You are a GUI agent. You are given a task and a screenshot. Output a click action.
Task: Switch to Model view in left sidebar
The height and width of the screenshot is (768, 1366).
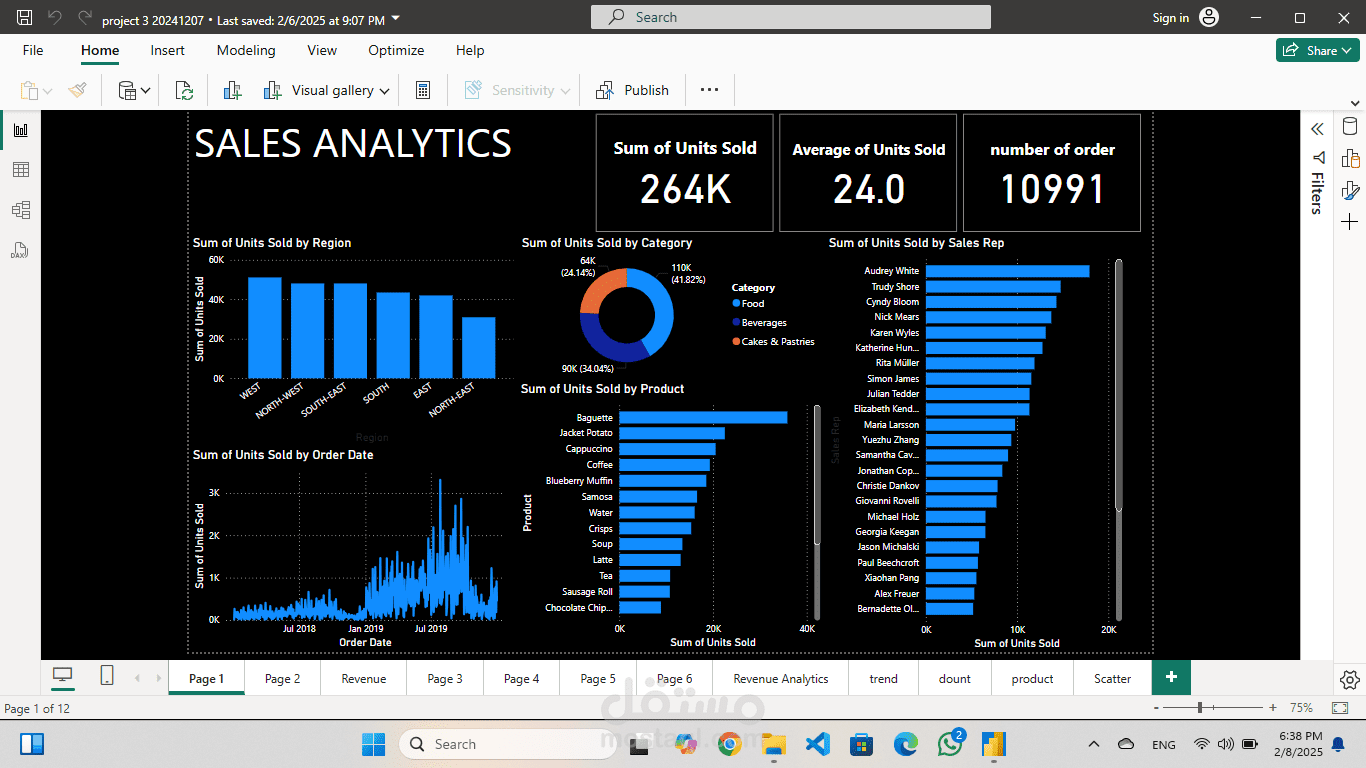click(20, 210)
